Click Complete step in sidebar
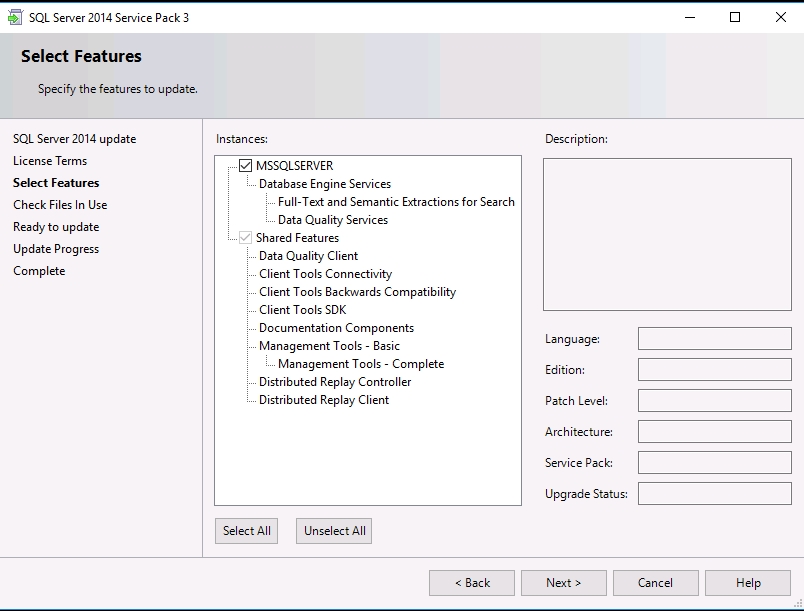The height and width of the screenshot is (611, 804). click(39, 271)
